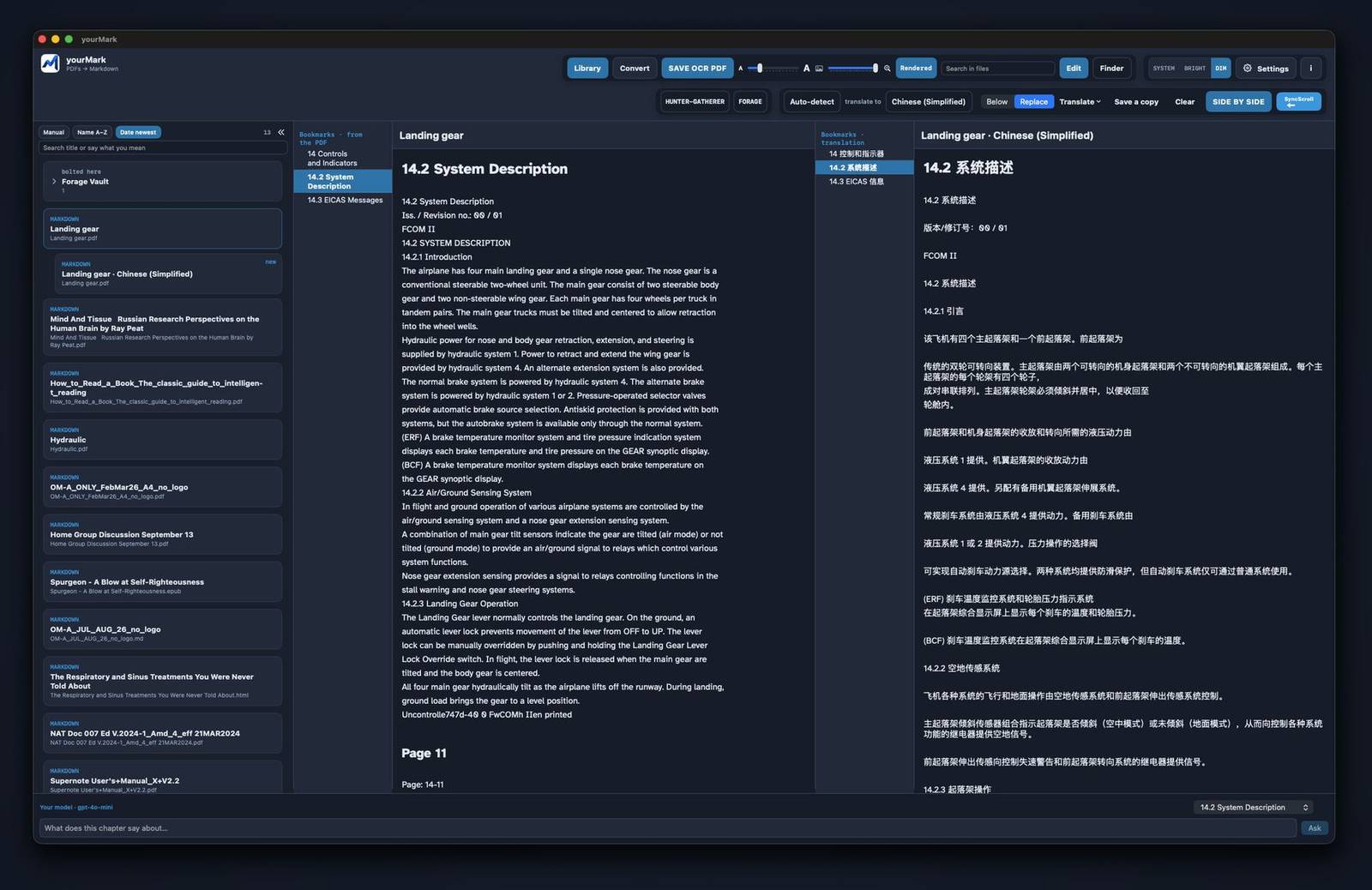Open Settings with gear icon
This screenshot has width=1372, height=890.
(x=1266, y=68)
